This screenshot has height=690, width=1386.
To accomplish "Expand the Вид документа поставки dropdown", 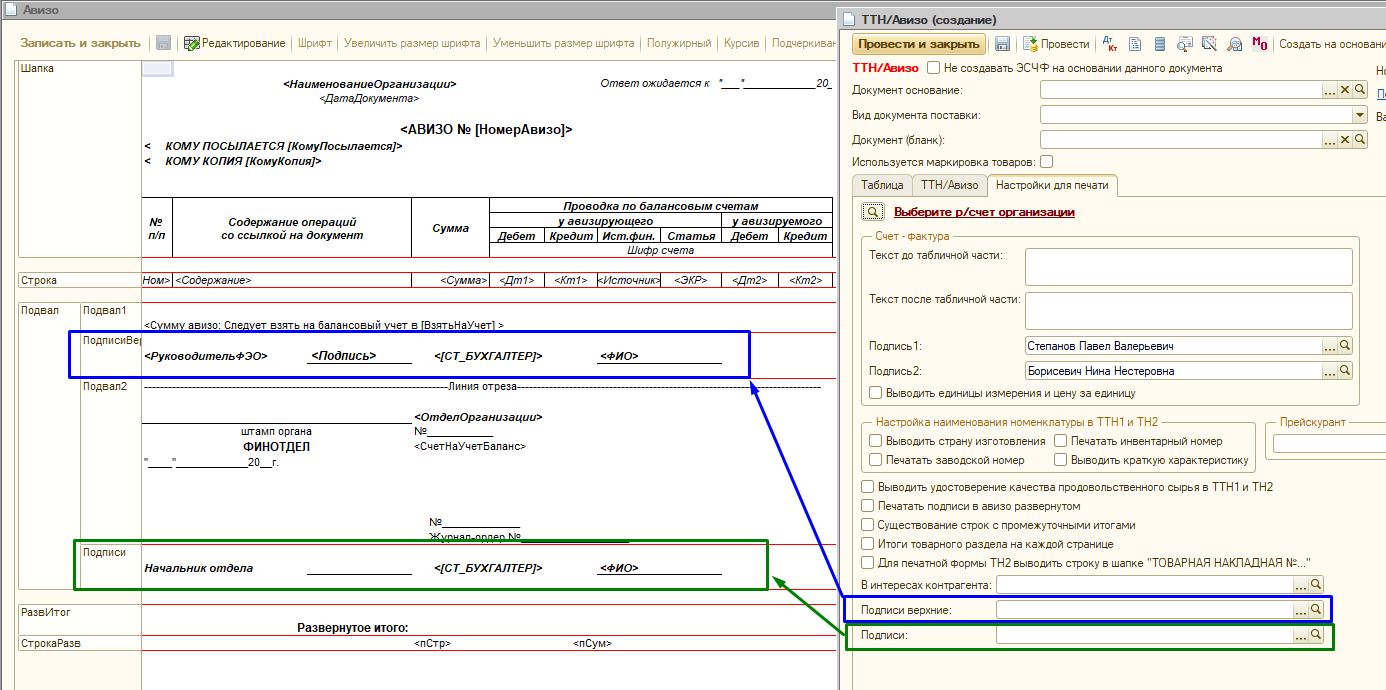I will click(1359, 115).
